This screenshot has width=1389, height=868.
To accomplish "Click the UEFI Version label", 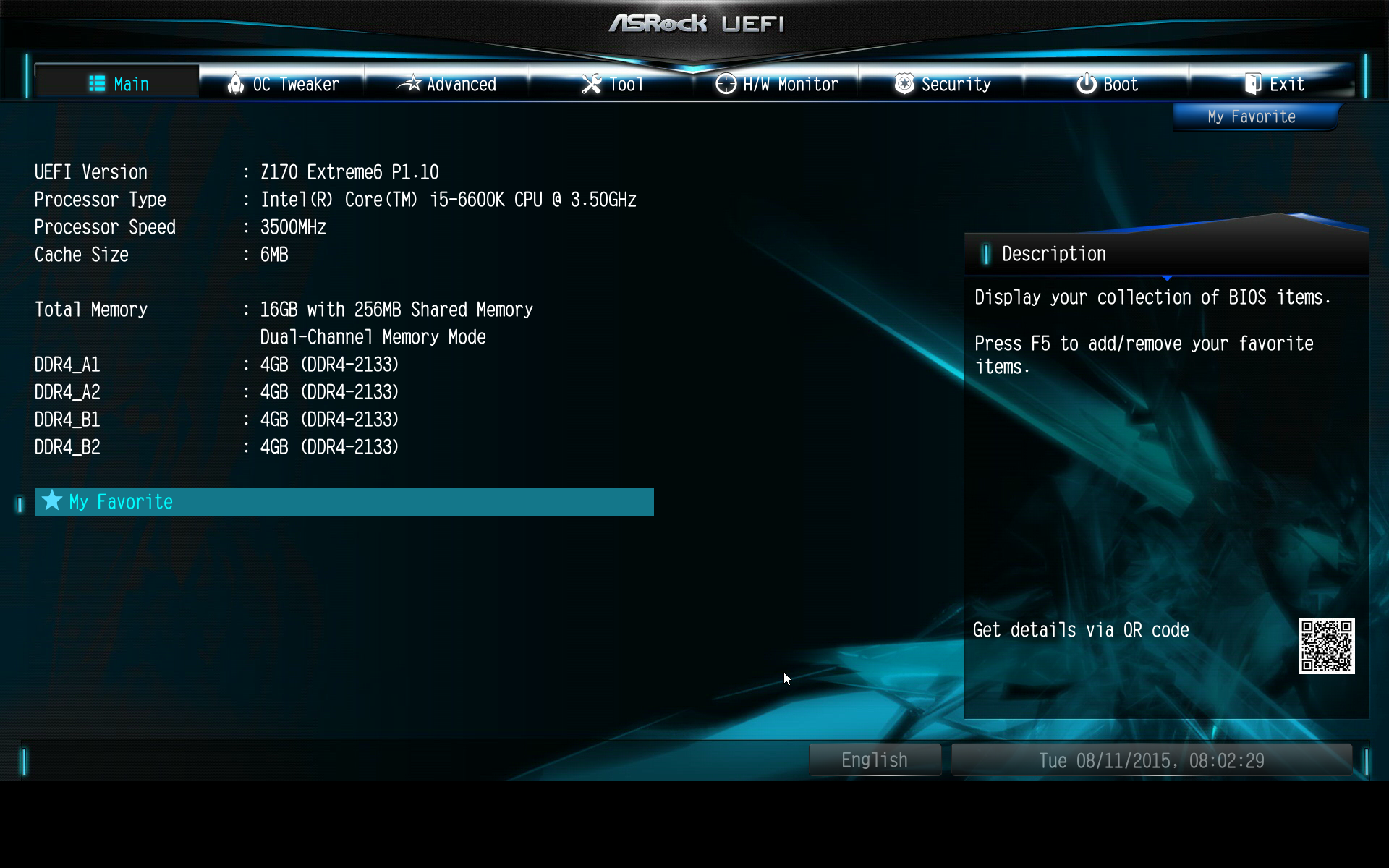I will pos(91,172).
